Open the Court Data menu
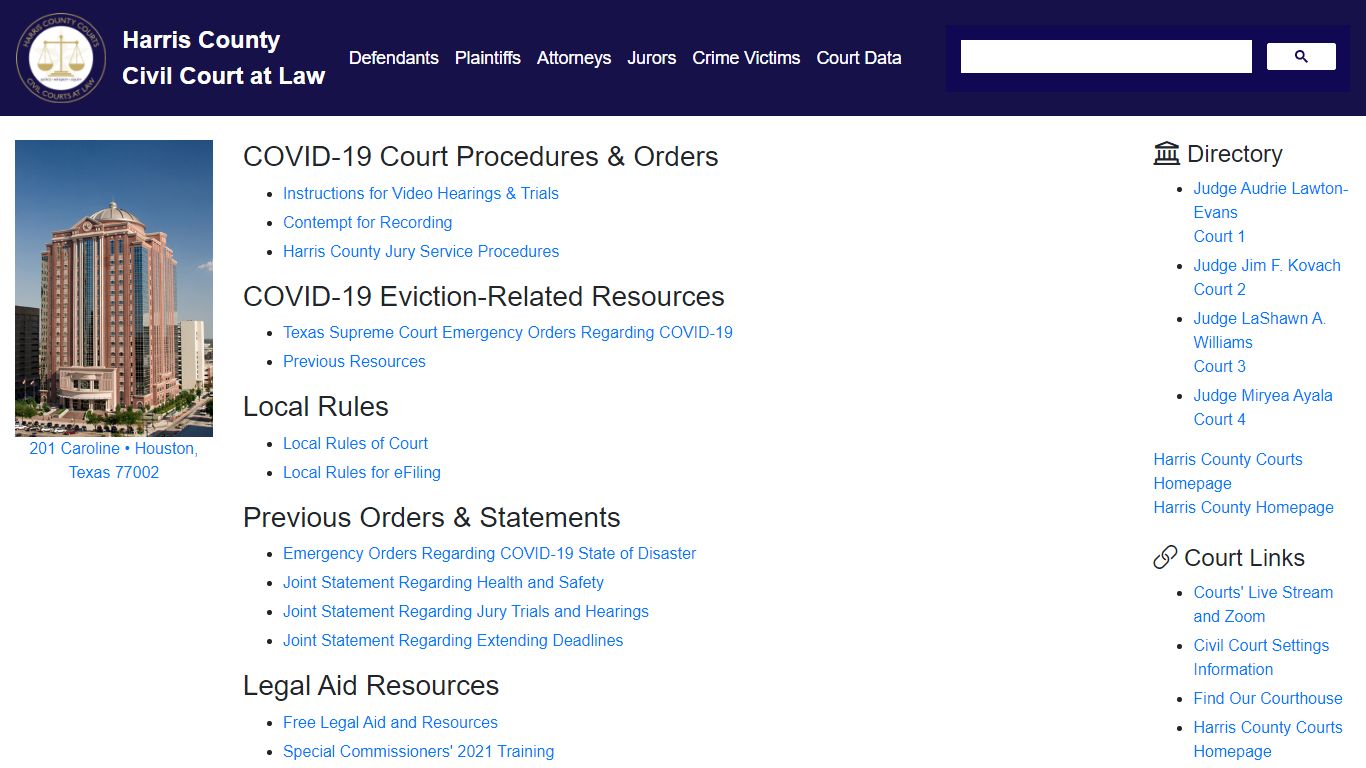This screenshot has width=1366, height=768. tap(859, 58)
